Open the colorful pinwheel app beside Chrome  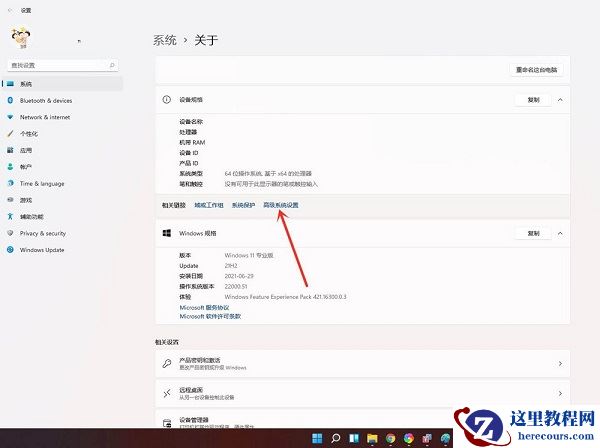(x=409, y=438)
